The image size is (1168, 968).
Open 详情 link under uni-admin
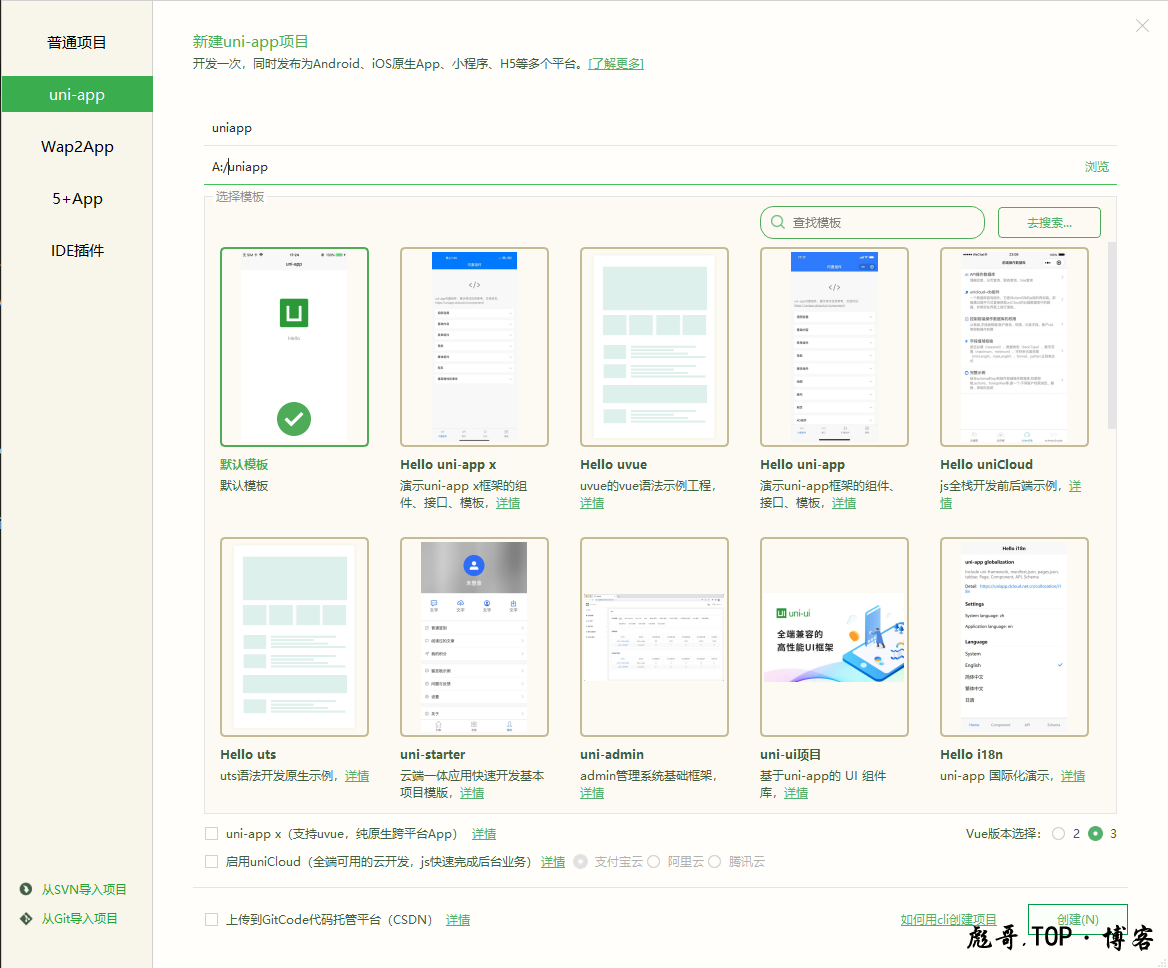coord(592,793)
